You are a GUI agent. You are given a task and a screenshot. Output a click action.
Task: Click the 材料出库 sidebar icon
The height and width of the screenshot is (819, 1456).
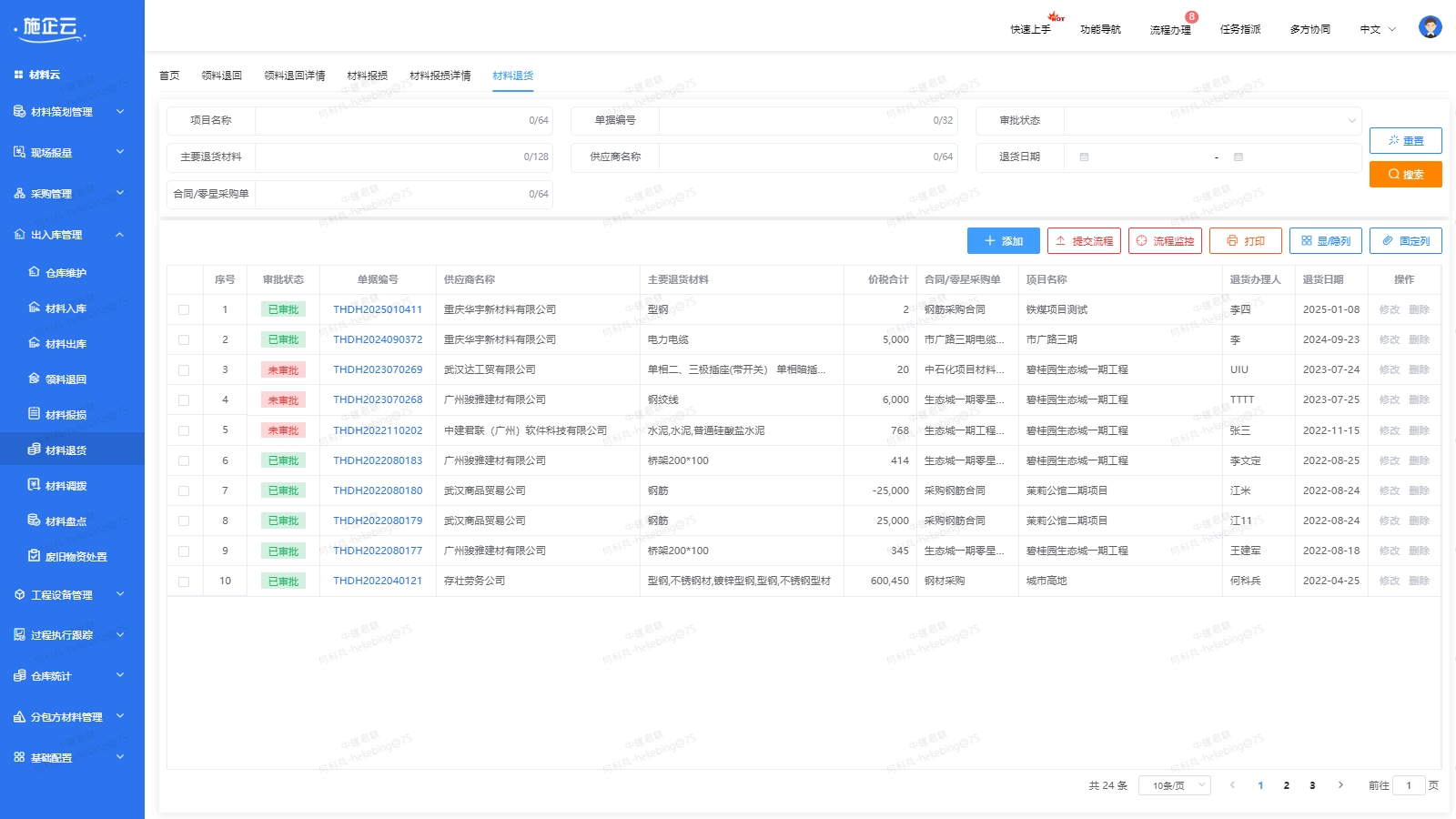point(35,344)
